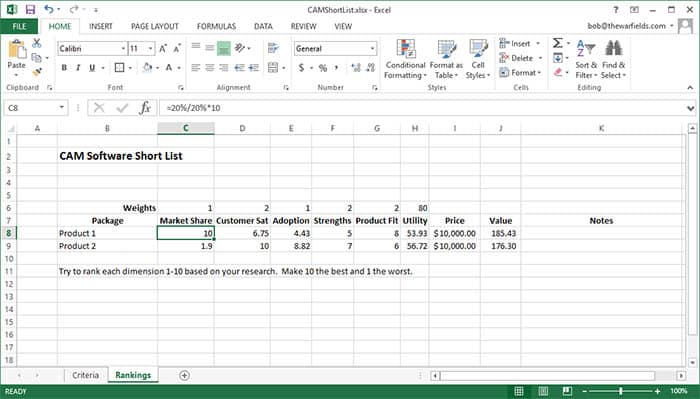Undo the last action
This screenshot has height=399, width=700.
[49, 9]
